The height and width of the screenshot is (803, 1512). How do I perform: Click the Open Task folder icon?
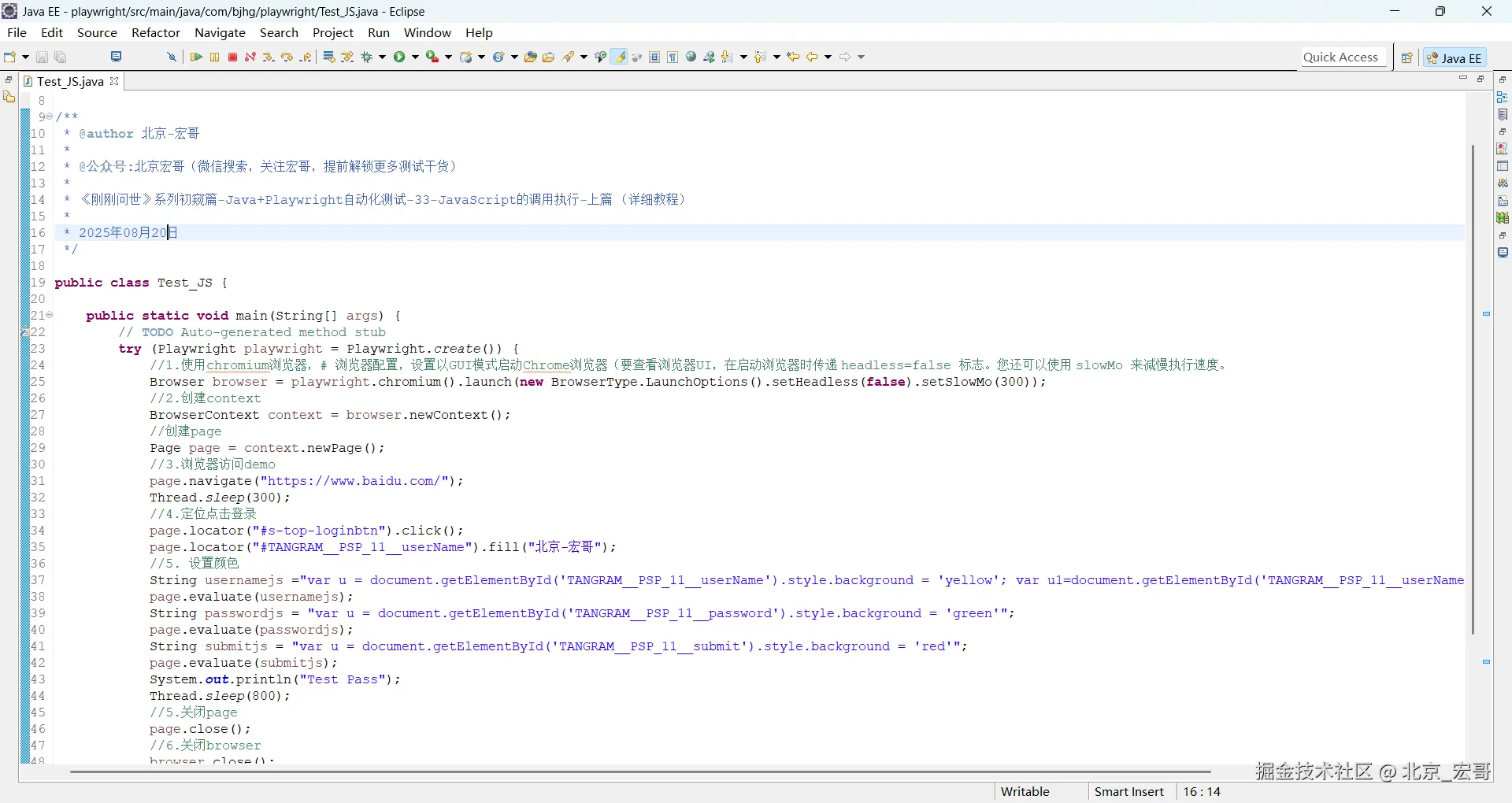(549, 57)
